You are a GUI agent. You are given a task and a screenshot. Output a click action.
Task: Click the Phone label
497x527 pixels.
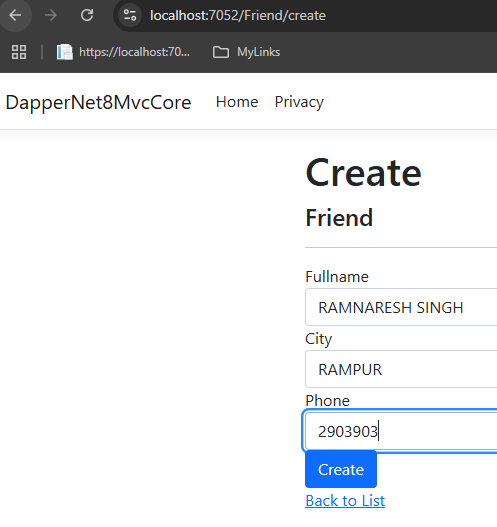(327, 401)
